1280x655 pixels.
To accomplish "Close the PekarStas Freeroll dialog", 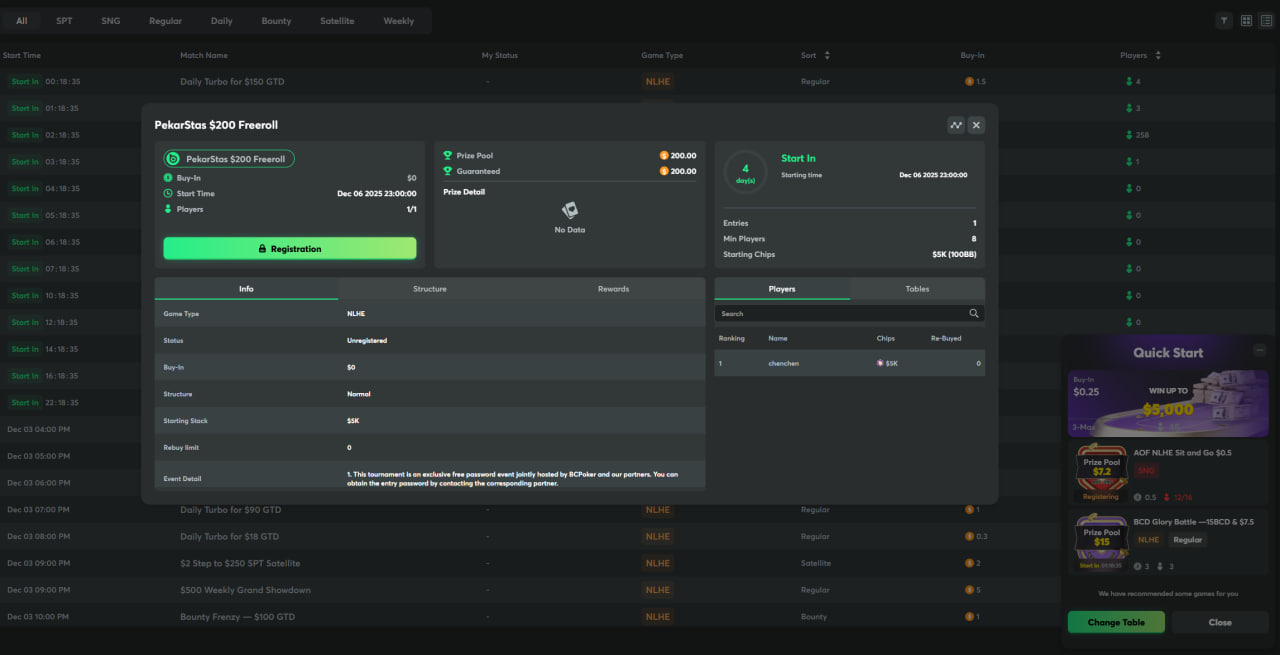I will coord(977,125).
